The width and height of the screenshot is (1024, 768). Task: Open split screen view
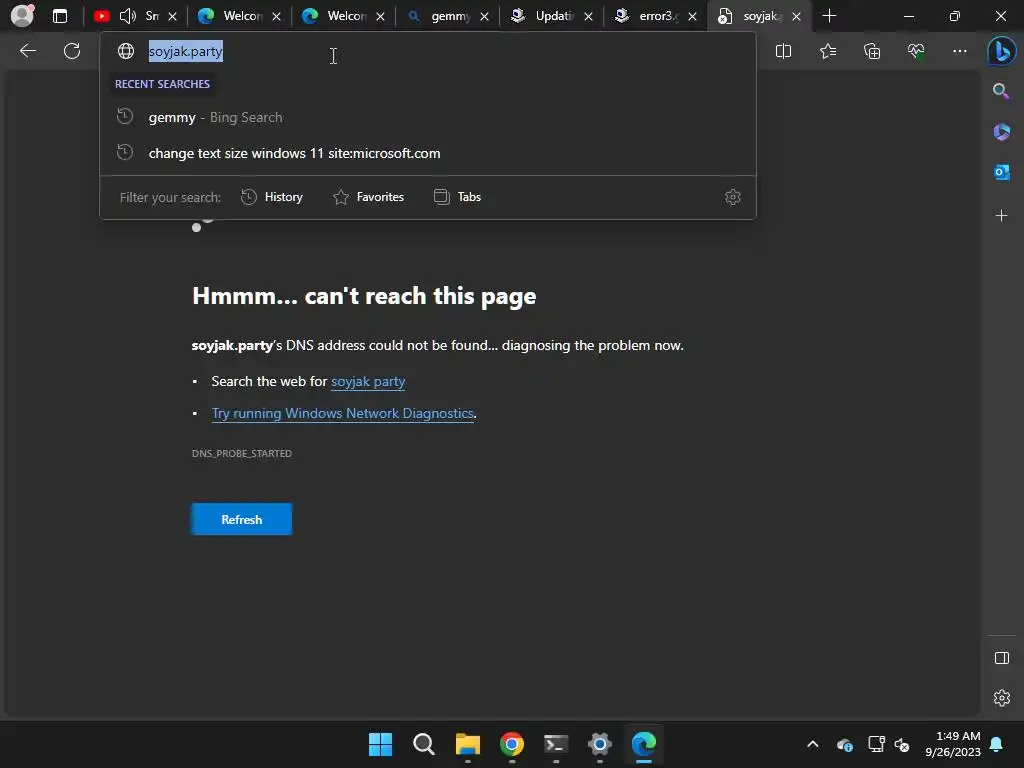pos(783,51)
